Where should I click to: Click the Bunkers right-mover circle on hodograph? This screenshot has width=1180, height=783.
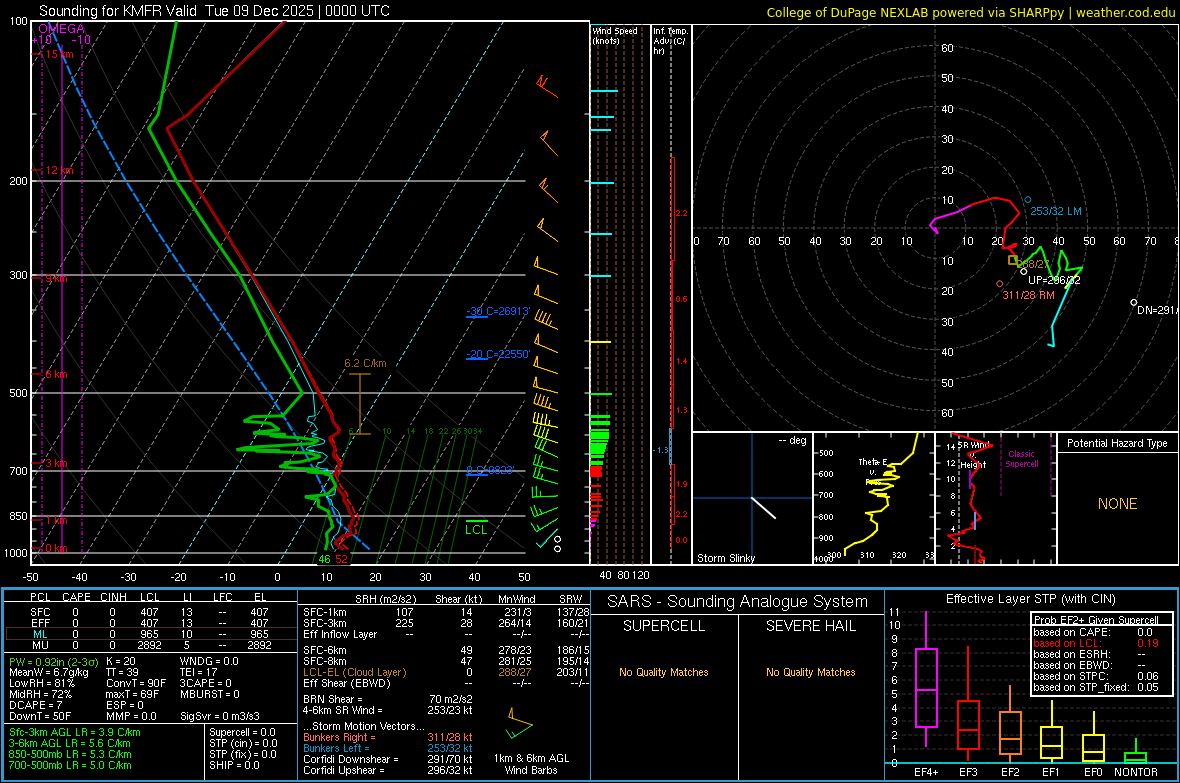coord(999,284)
